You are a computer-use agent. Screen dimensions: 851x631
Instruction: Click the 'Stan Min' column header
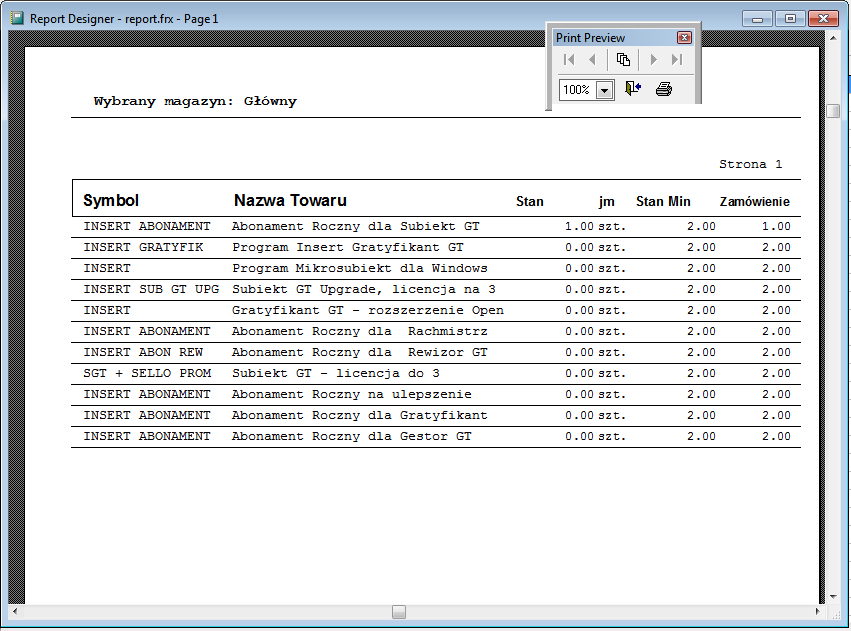[663, 202]
